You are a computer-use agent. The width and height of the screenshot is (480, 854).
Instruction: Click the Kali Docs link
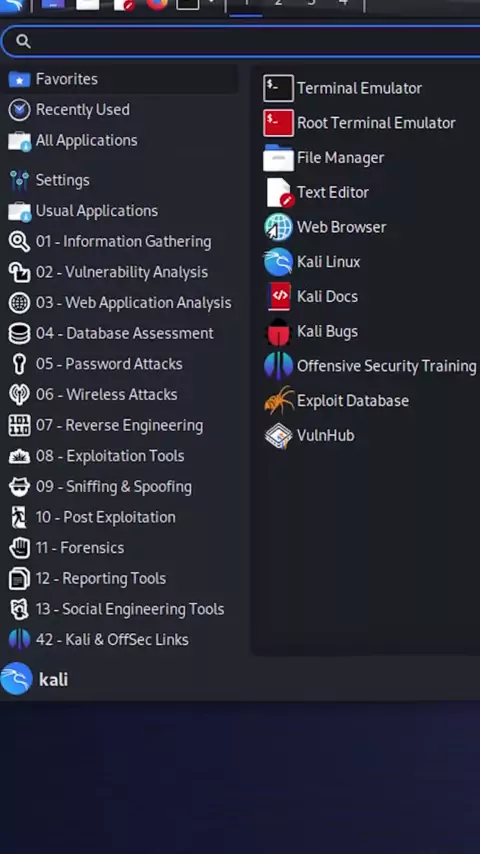[327, 297]
